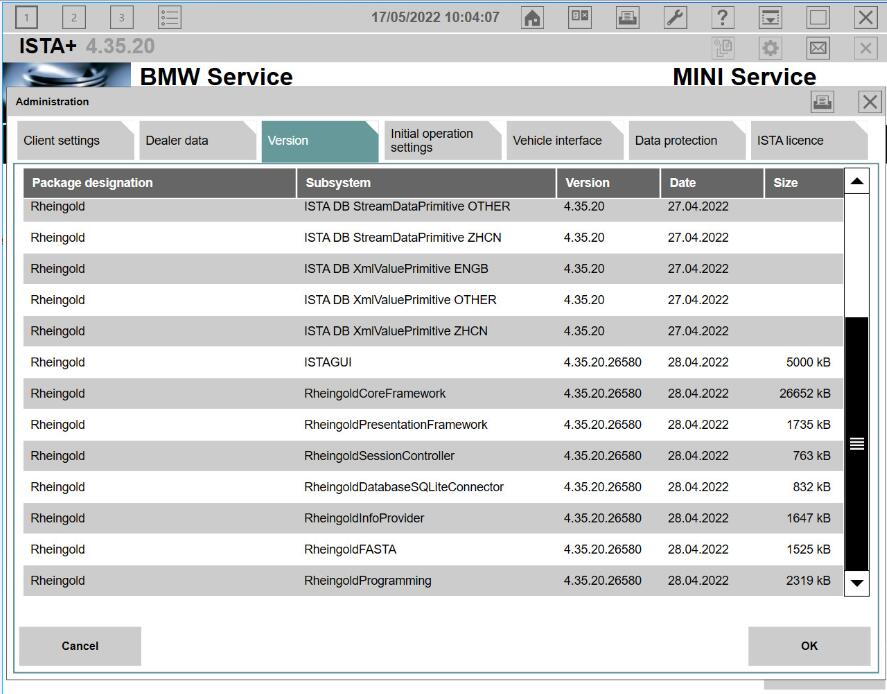887x694 pixels.
Task: Confirm with the OK button
Action: tap(809, 646)
